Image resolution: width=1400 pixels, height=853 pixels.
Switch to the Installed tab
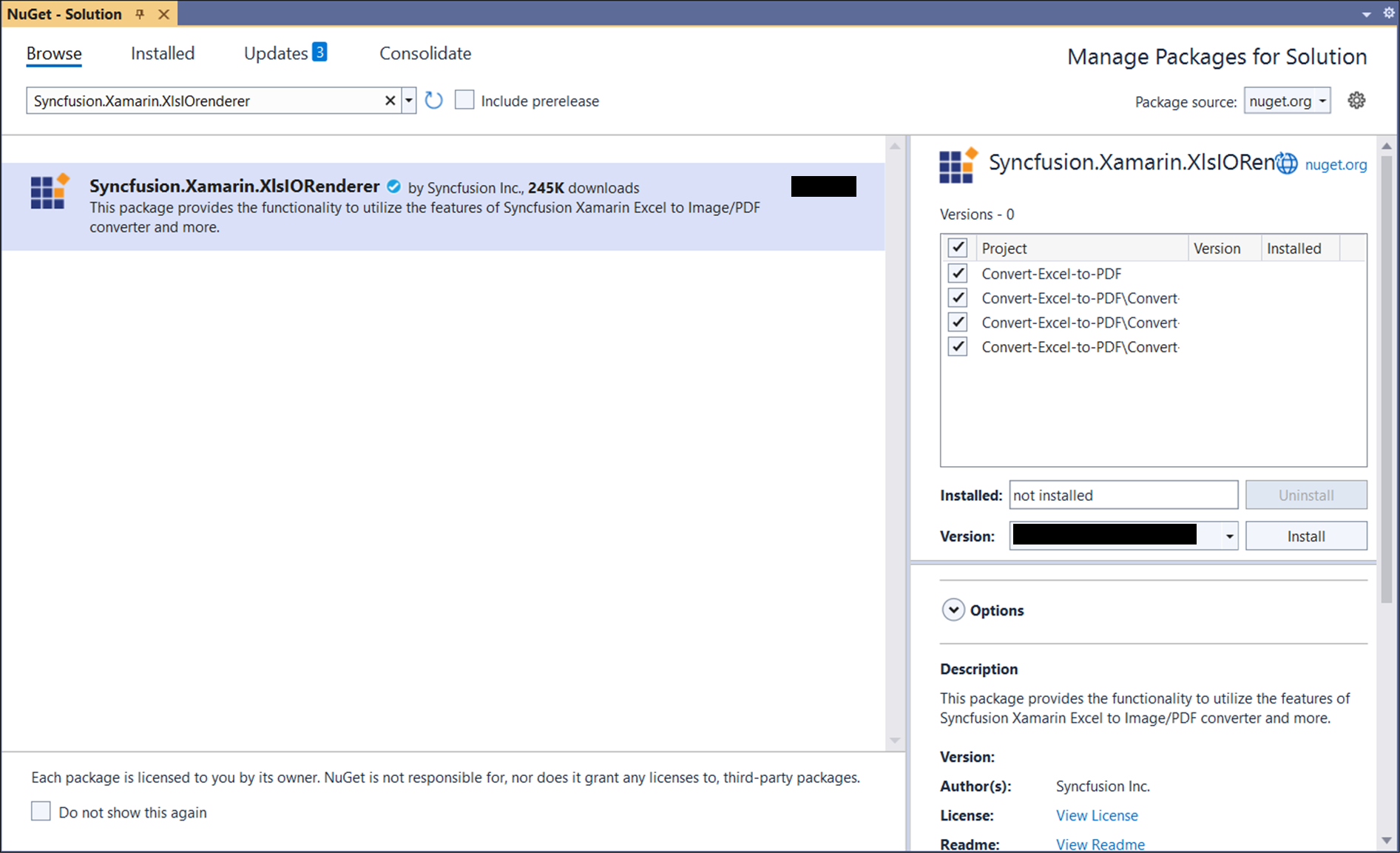[x=163, y=53]
